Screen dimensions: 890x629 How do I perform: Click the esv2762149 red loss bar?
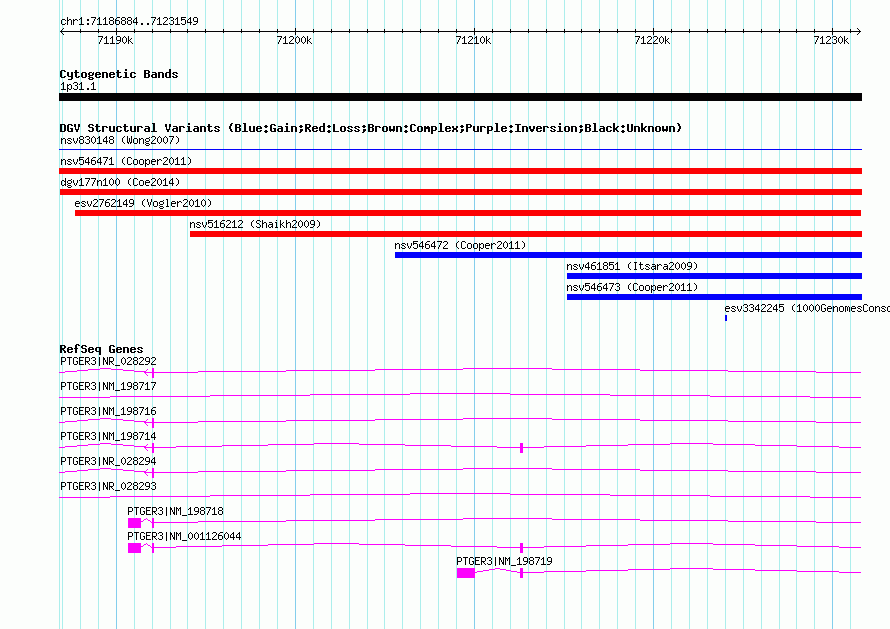[x=468, y=213]
